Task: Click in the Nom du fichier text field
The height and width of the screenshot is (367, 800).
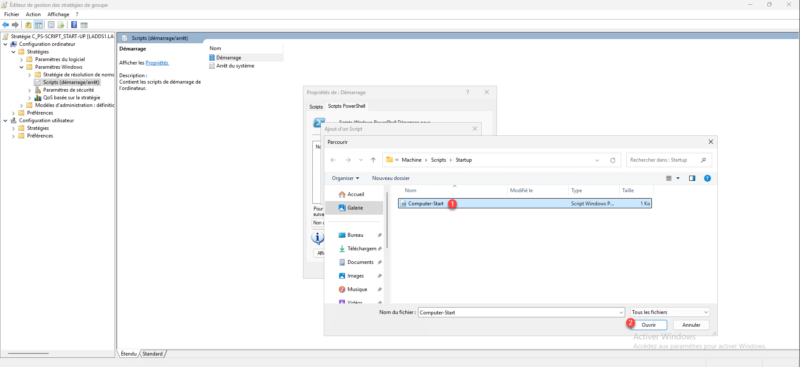Action: pyautogui.click(x=517, y=312)
